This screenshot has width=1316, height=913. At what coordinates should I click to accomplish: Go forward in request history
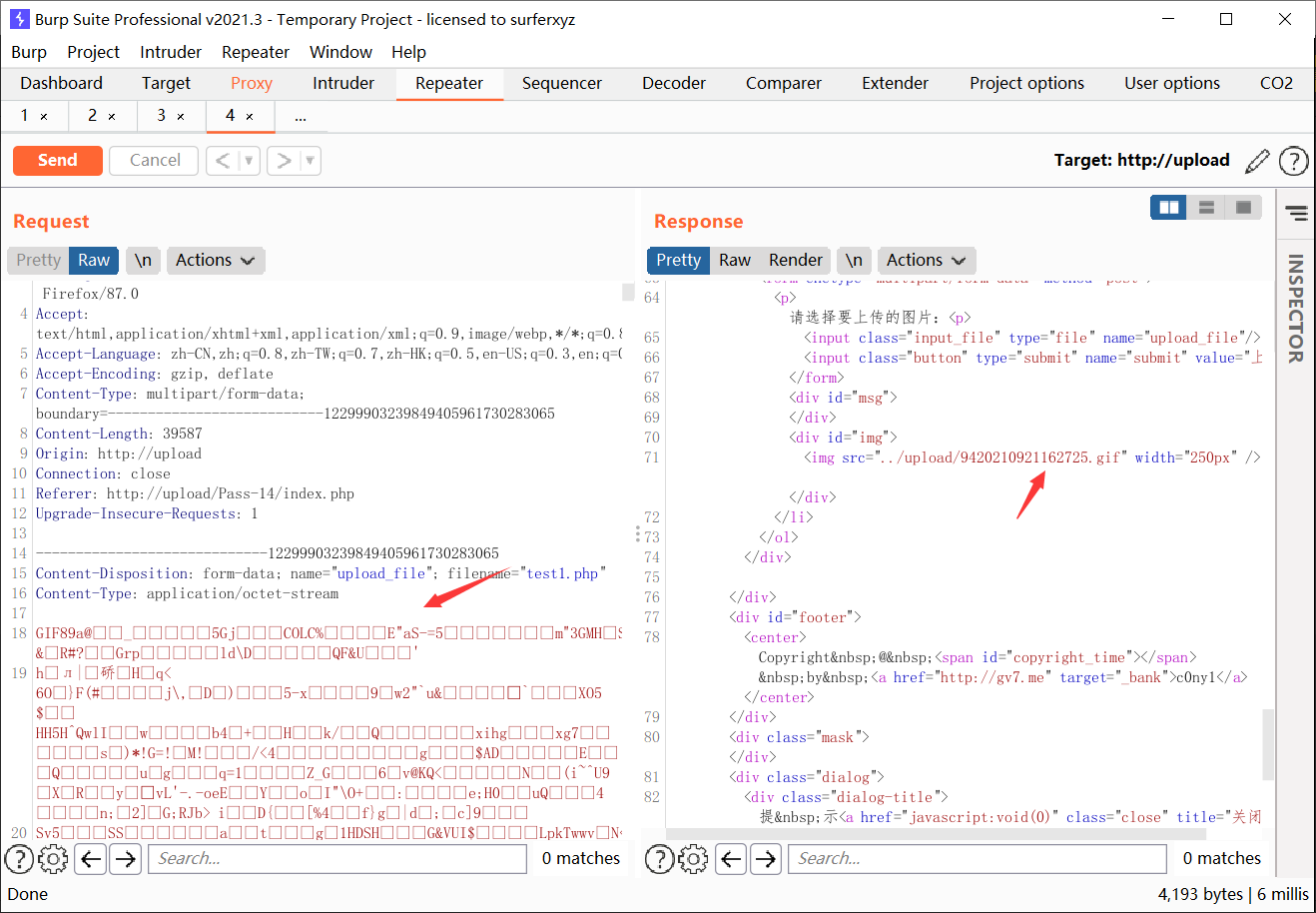tap(285, 161)
